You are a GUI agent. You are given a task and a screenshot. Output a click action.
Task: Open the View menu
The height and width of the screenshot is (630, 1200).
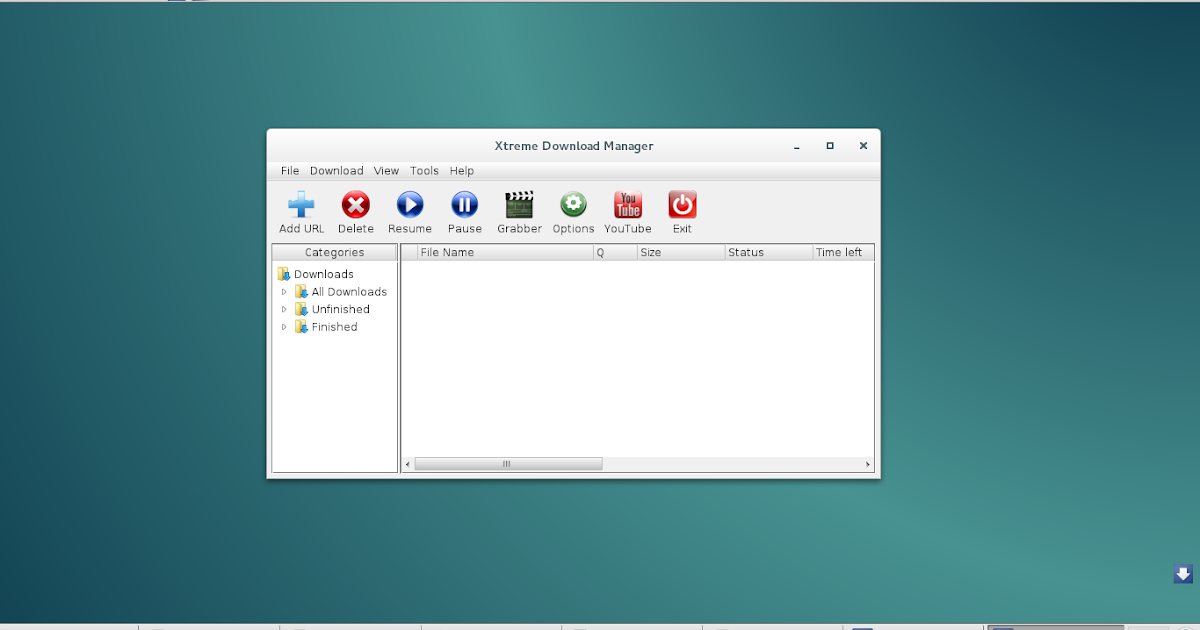click(386, 171)
